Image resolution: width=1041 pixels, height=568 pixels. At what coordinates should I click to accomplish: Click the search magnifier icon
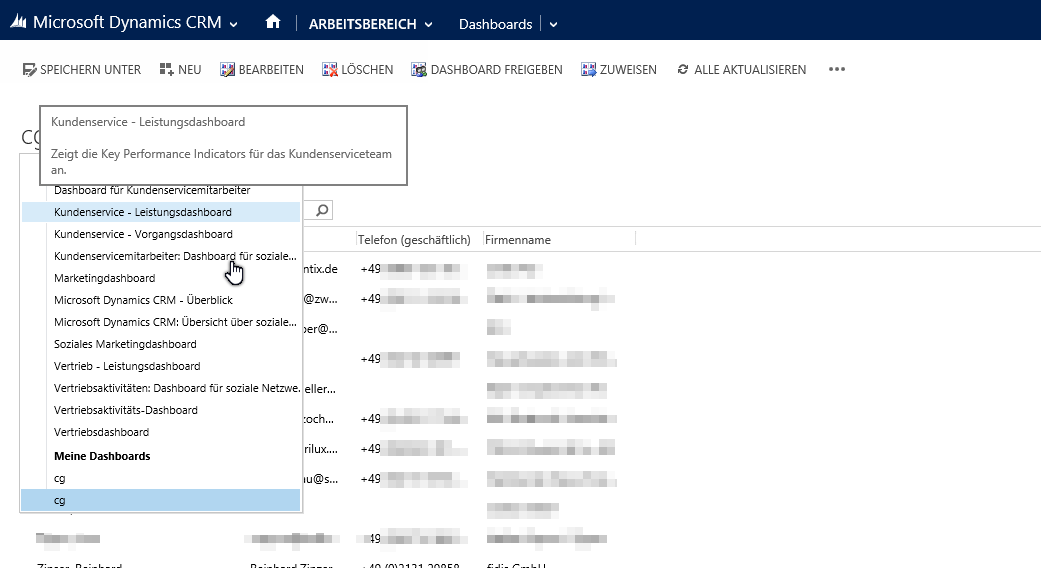coord(322,210)
